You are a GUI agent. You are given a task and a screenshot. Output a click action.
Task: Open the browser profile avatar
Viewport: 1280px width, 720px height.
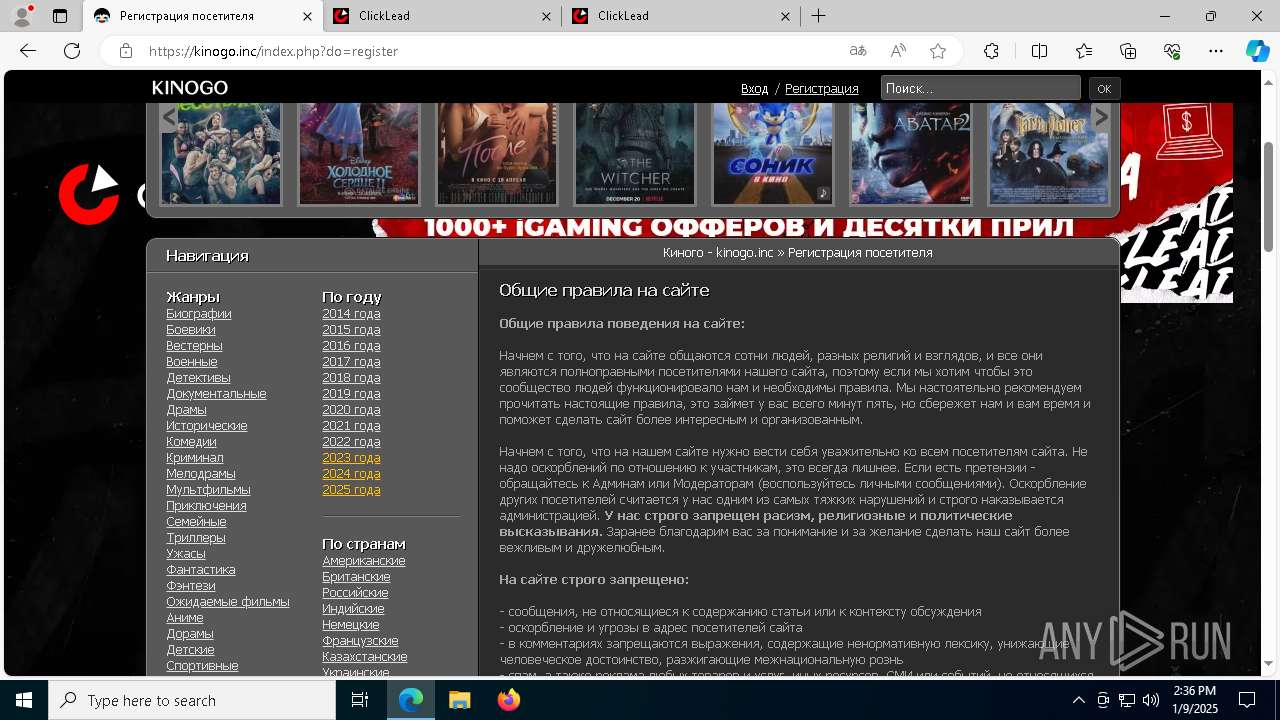(21, 16)
